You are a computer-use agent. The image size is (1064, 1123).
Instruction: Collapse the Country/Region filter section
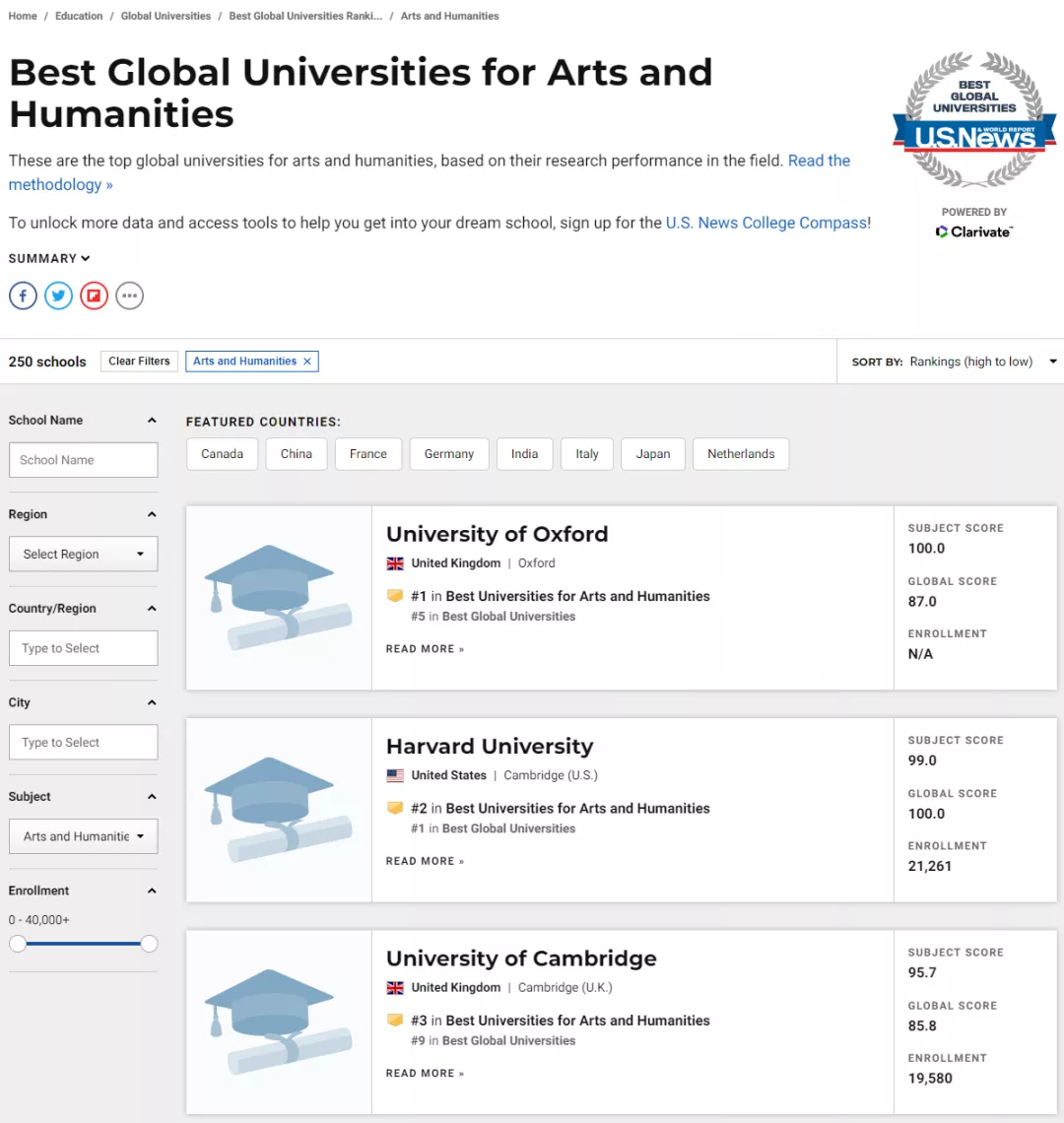coord(152,608)
